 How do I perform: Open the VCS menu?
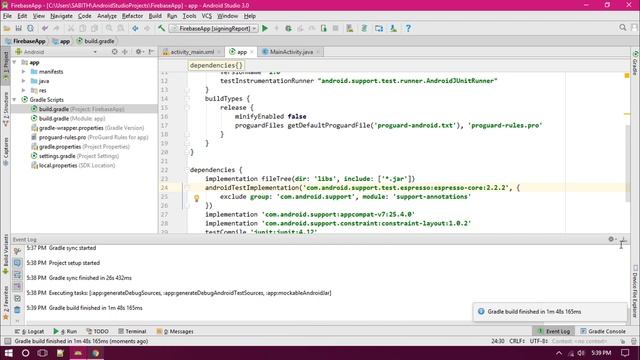tap(207, 16)
